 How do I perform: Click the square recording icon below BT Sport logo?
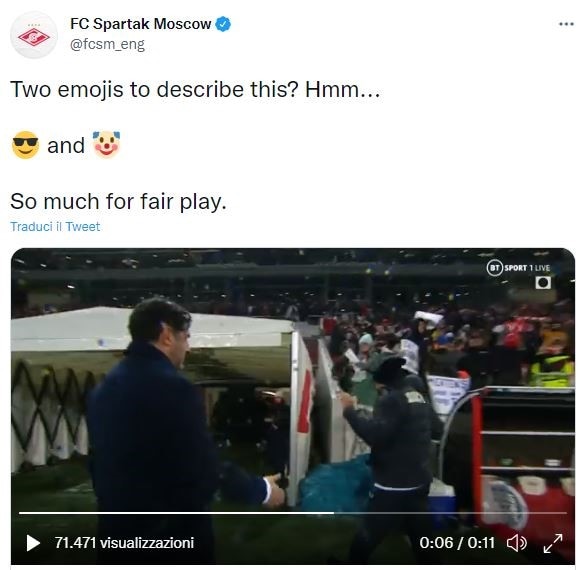543,283
